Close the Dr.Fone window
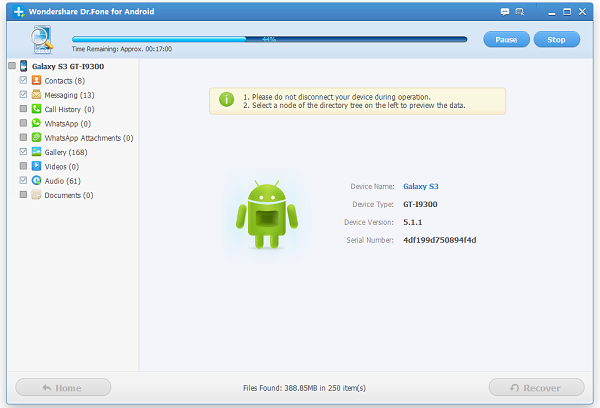The width and height of the screenshot is (600, 408). coord(582,12)
